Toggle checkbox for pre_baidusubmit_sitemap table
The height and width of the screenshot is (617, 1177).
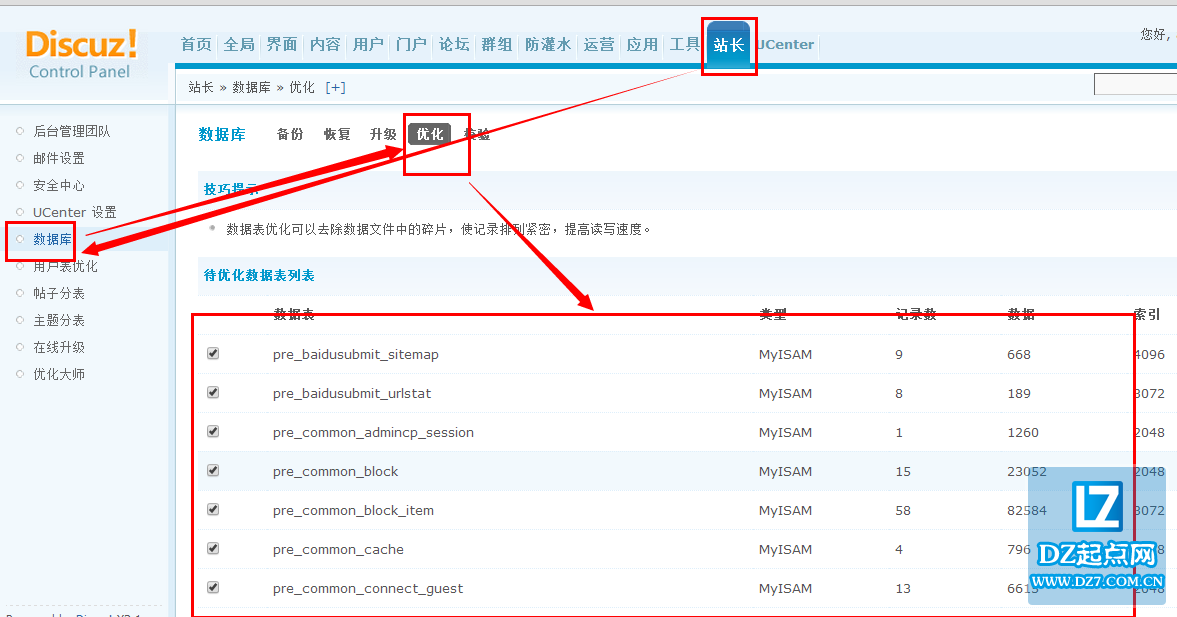[x=212, y=354]
